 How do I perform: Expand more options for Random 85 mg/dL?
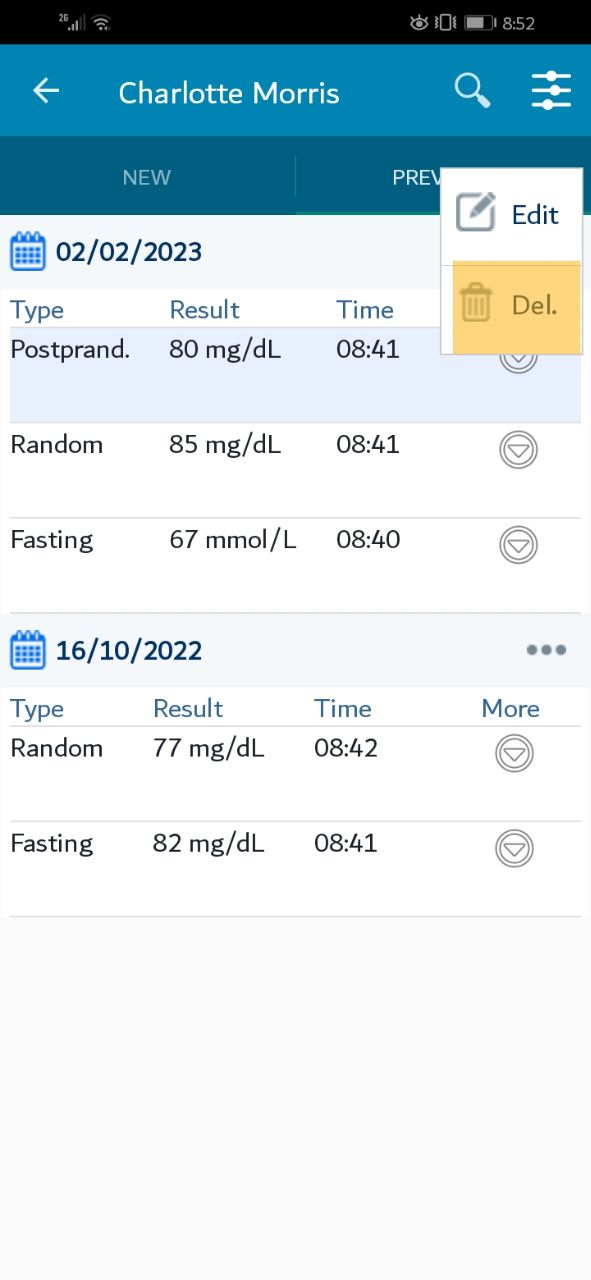[x=518, y=450]
